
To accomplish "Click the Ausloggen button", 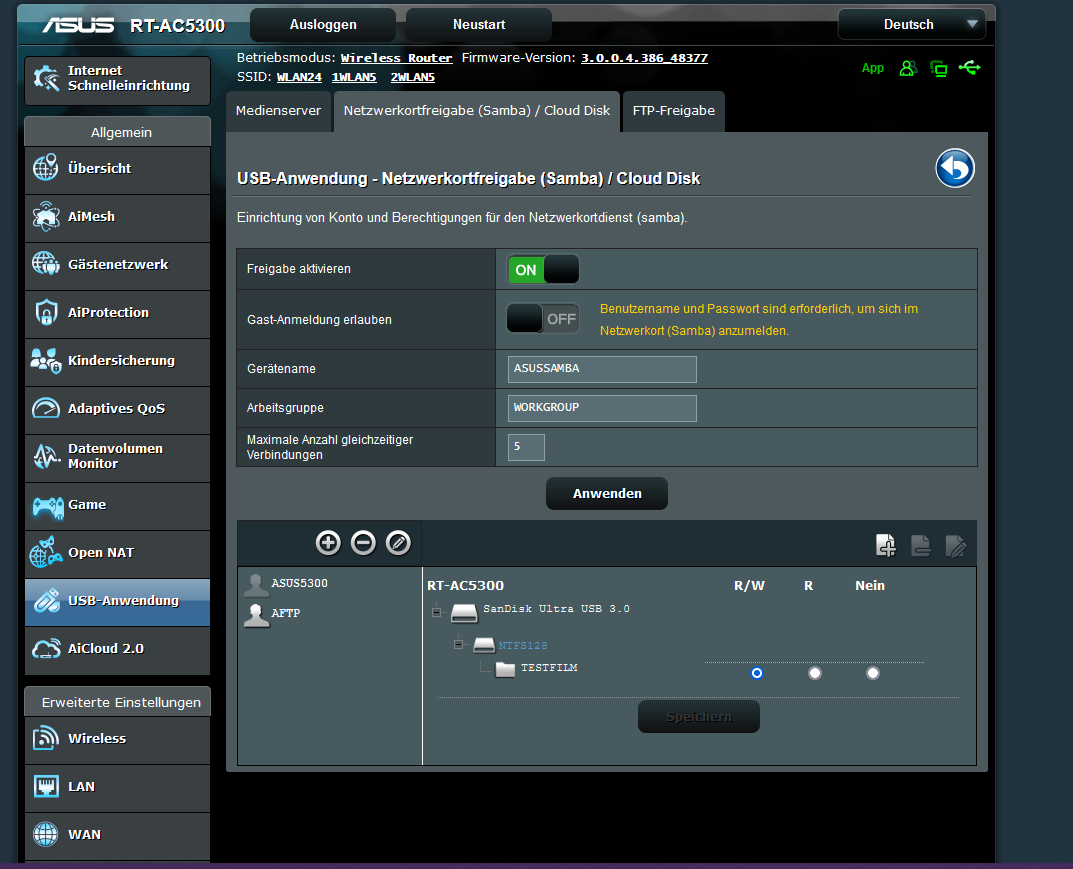I will [x=323, y=25].
